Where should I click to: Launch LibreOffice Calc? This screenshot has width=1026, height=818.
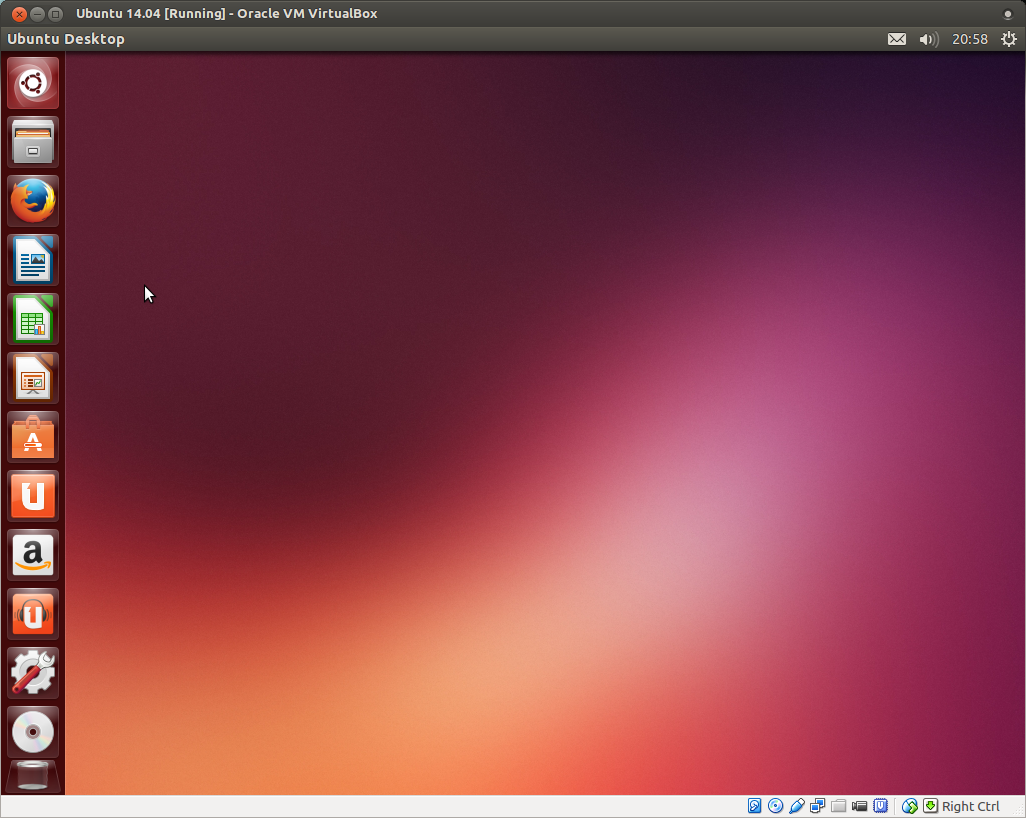[33, 318]
